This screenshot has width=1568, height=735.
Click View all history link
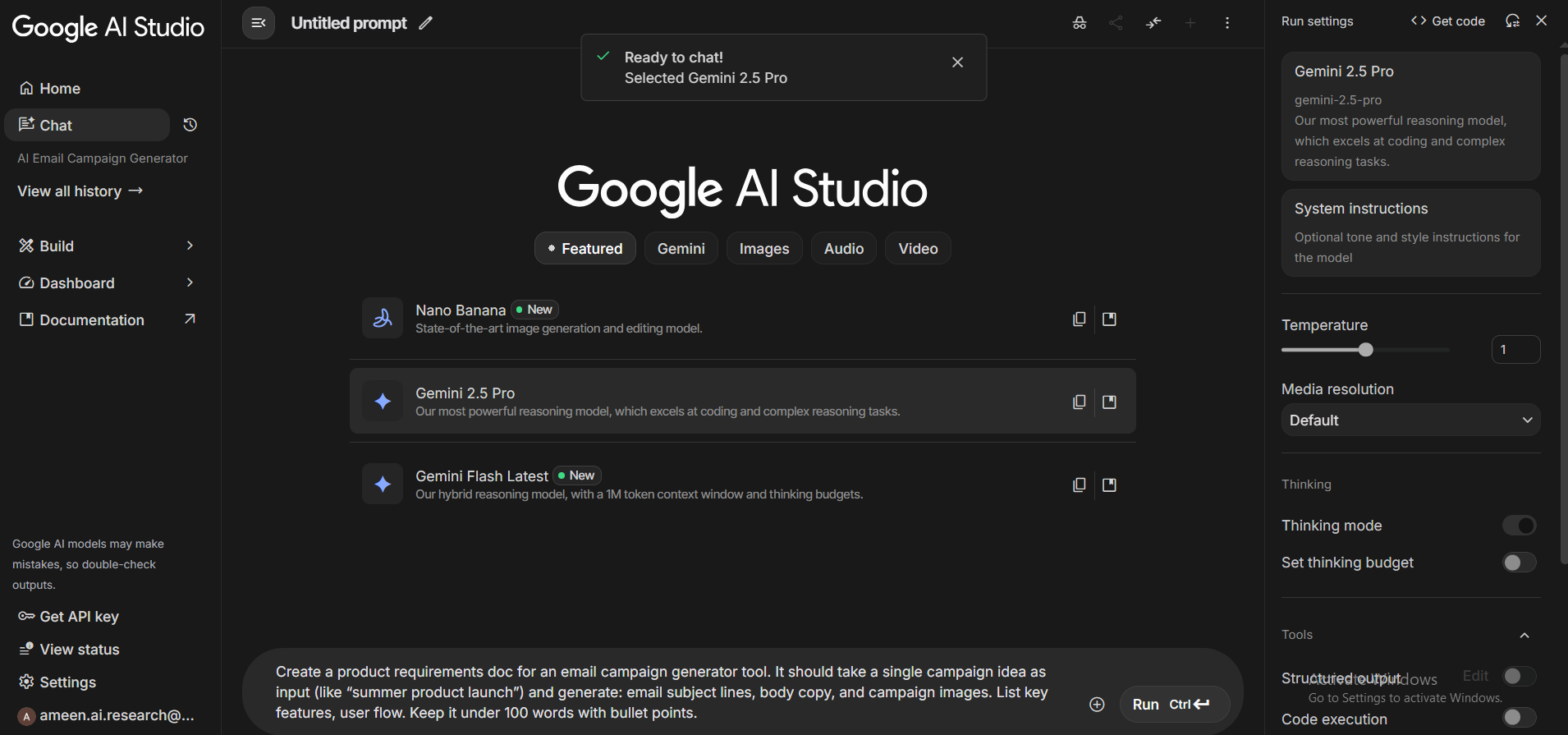point(80,191)
